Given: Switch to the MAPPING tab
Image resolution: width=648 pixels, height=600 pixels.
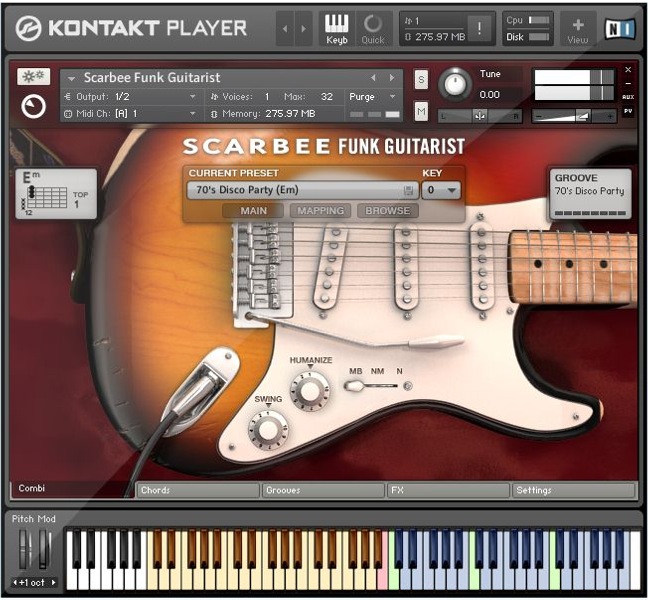Looking at the screenshot, I should click(321, 211).
